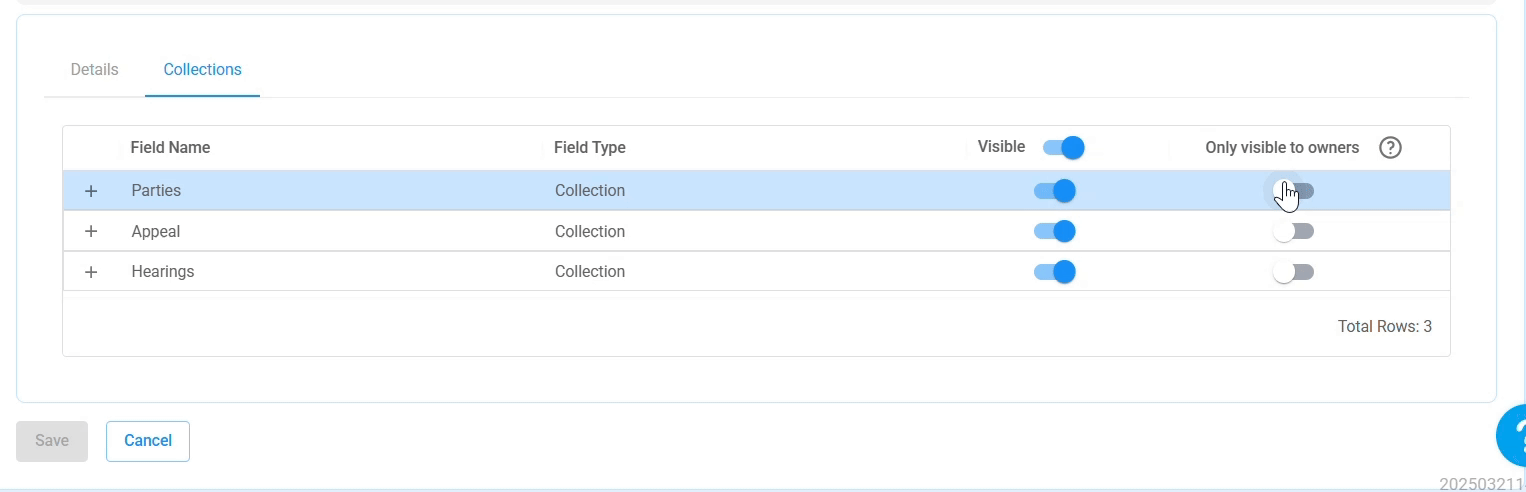1526x492 pixels.
Task: Switch to the Details tab
Action: click(x=95, y=70)
